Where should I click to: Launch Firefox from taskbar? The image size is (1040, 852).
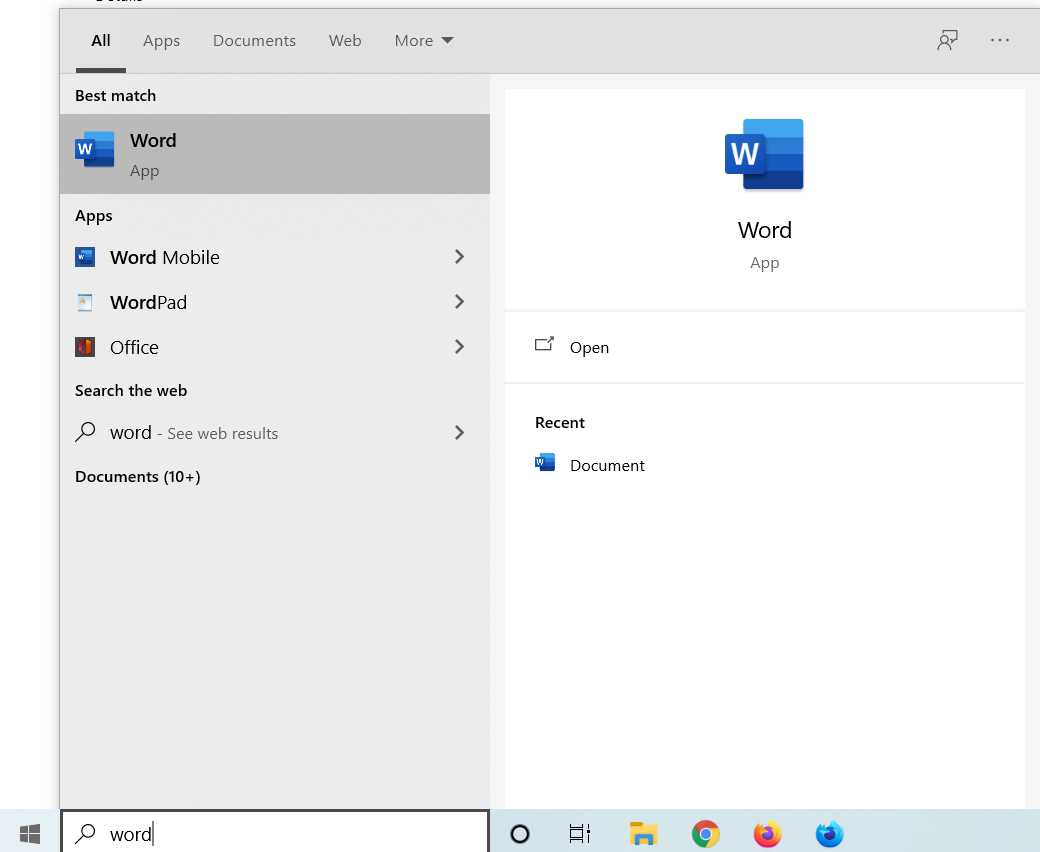767,834
